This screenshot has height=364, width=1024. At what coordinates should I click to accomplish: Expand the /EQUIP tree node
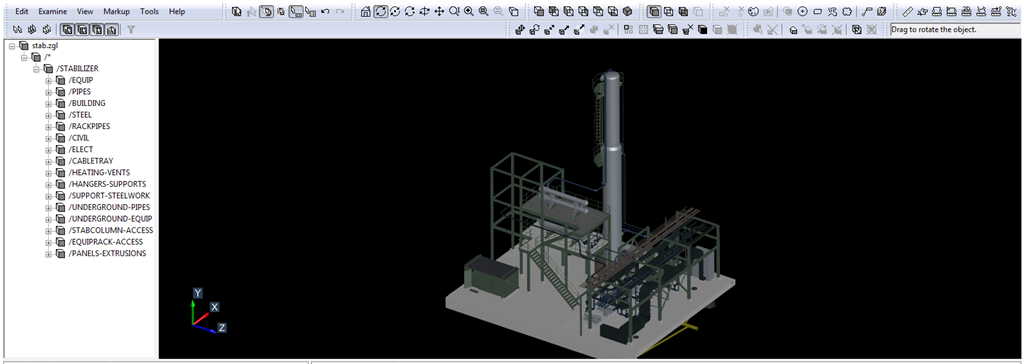(48, 80)
